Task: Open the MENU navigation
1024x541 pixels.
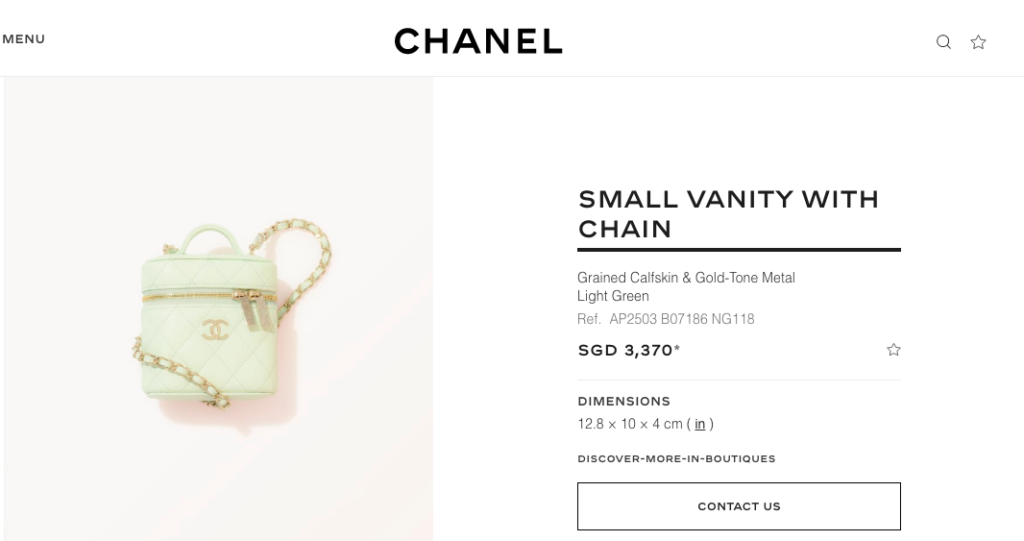Action: tap(24, 39)
